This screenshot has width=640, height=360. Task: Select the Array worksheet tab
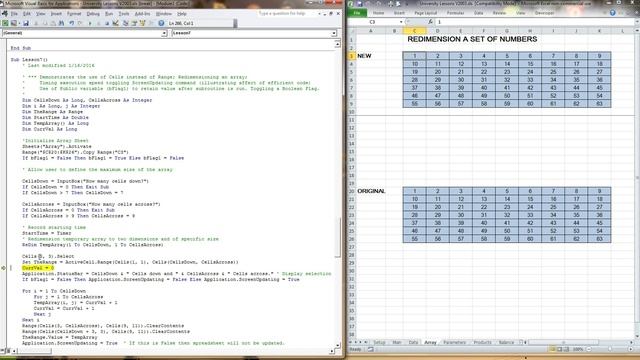click(x=430, y=342)
